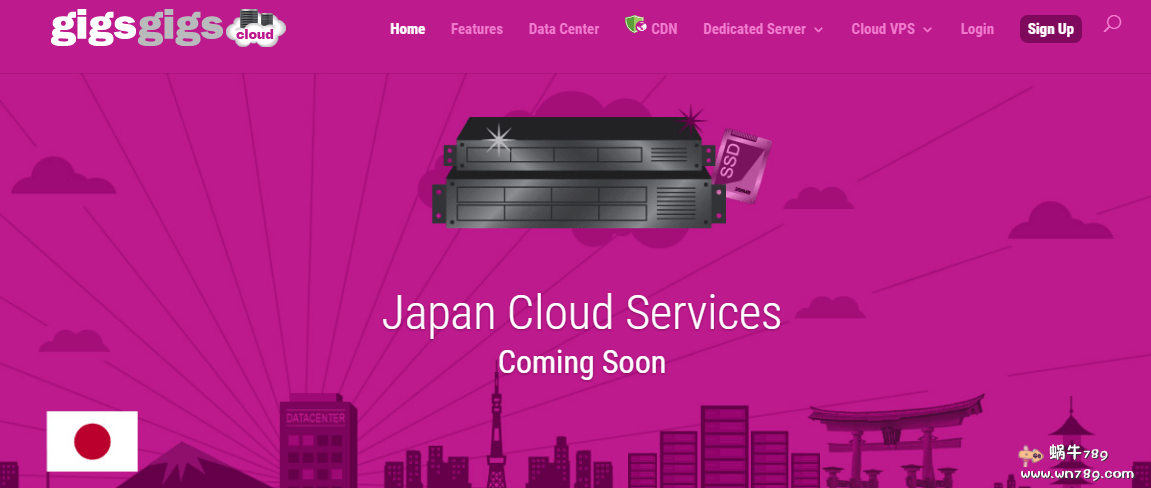Click the green shield icon beside CDN
1151x488 pixels.
[635, 25]
